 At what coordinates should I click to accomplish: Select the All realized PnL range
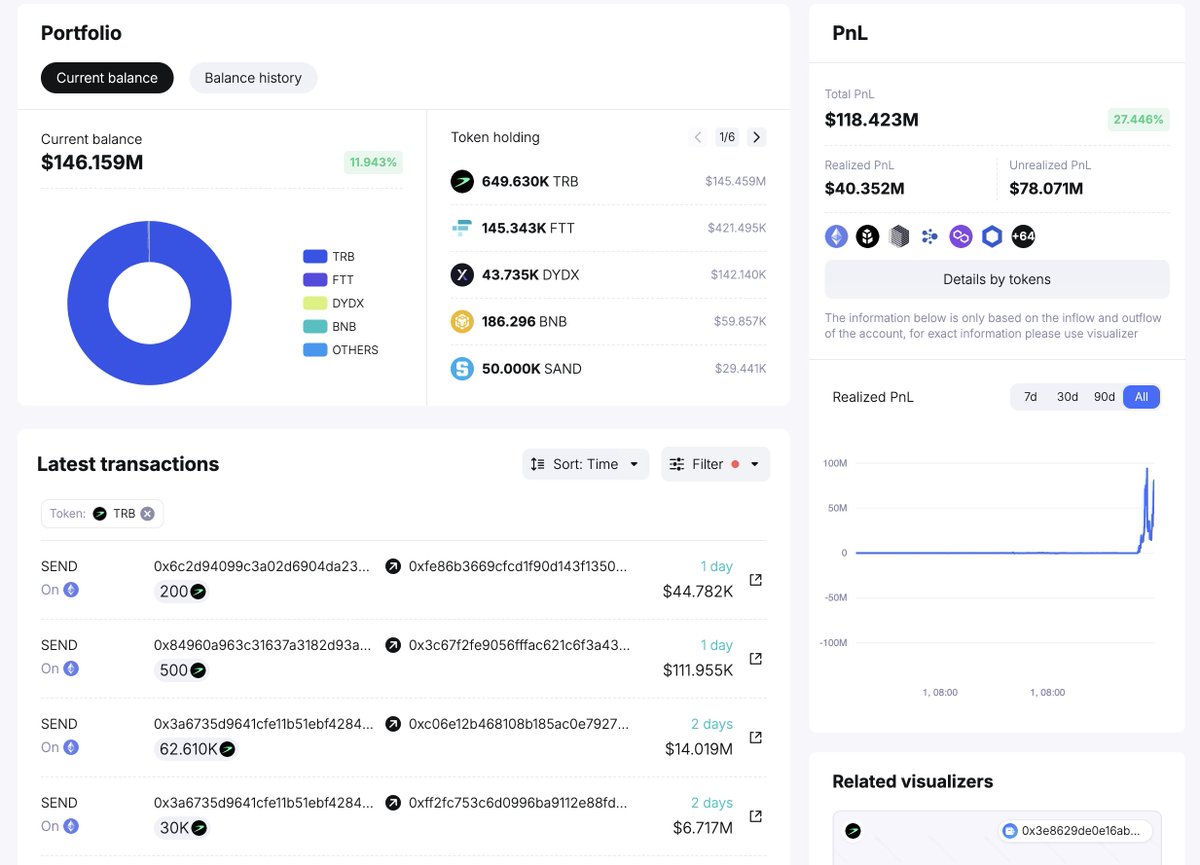1141,397
